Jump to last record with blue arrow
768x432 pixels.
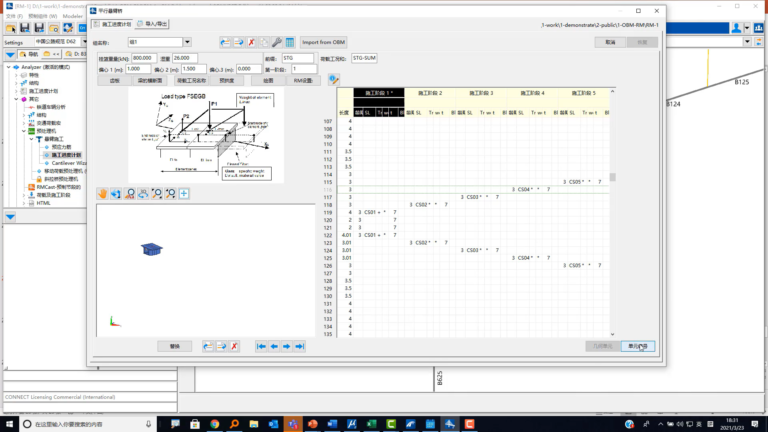(299, 346)
